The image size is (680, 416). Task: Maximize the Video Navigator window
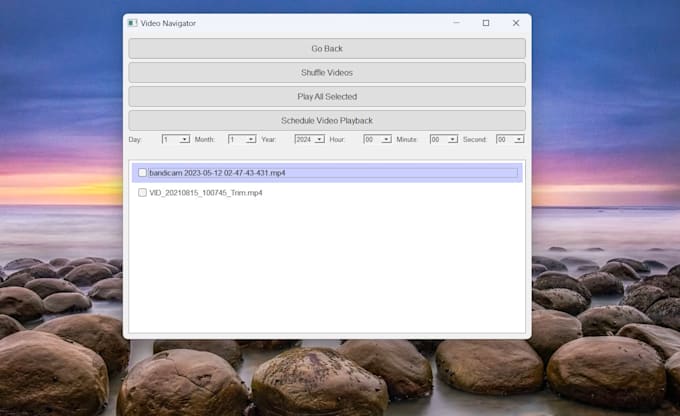(486, 23)
